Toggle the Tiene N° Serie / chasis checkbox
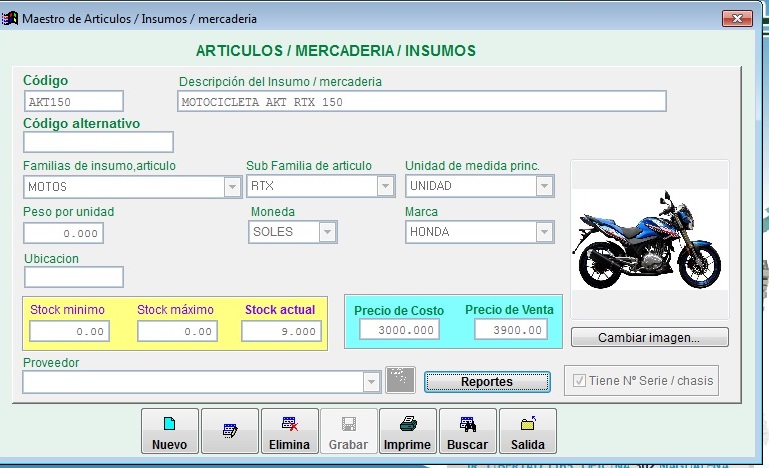This screenshot has width=769, height=468. point(579,380)
